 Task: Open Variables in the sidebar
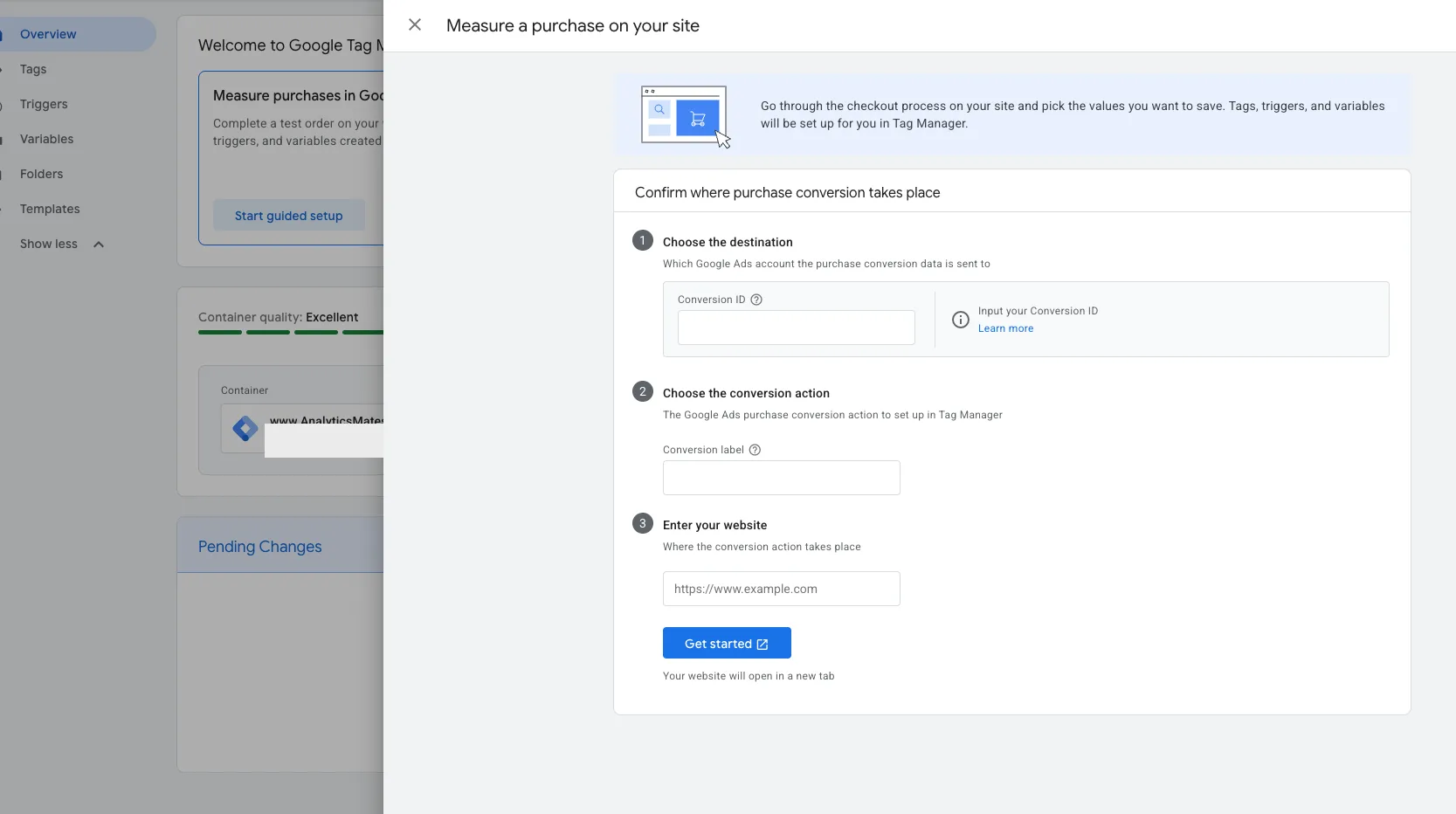(46, 139)
